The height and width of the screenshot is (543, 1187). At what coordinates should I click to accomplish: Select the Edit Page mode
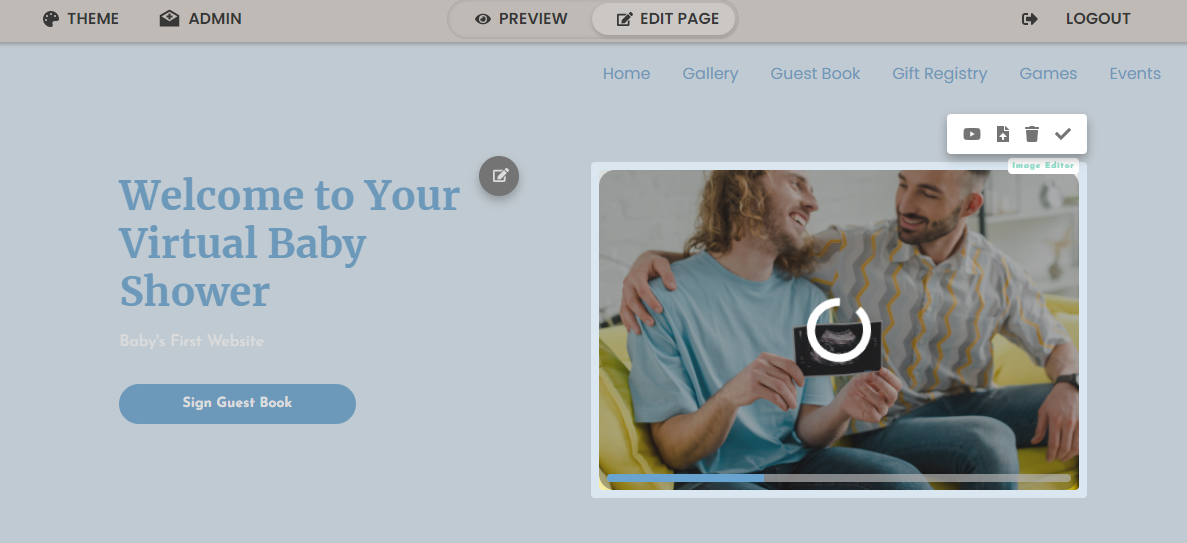(x=663, y=19)
